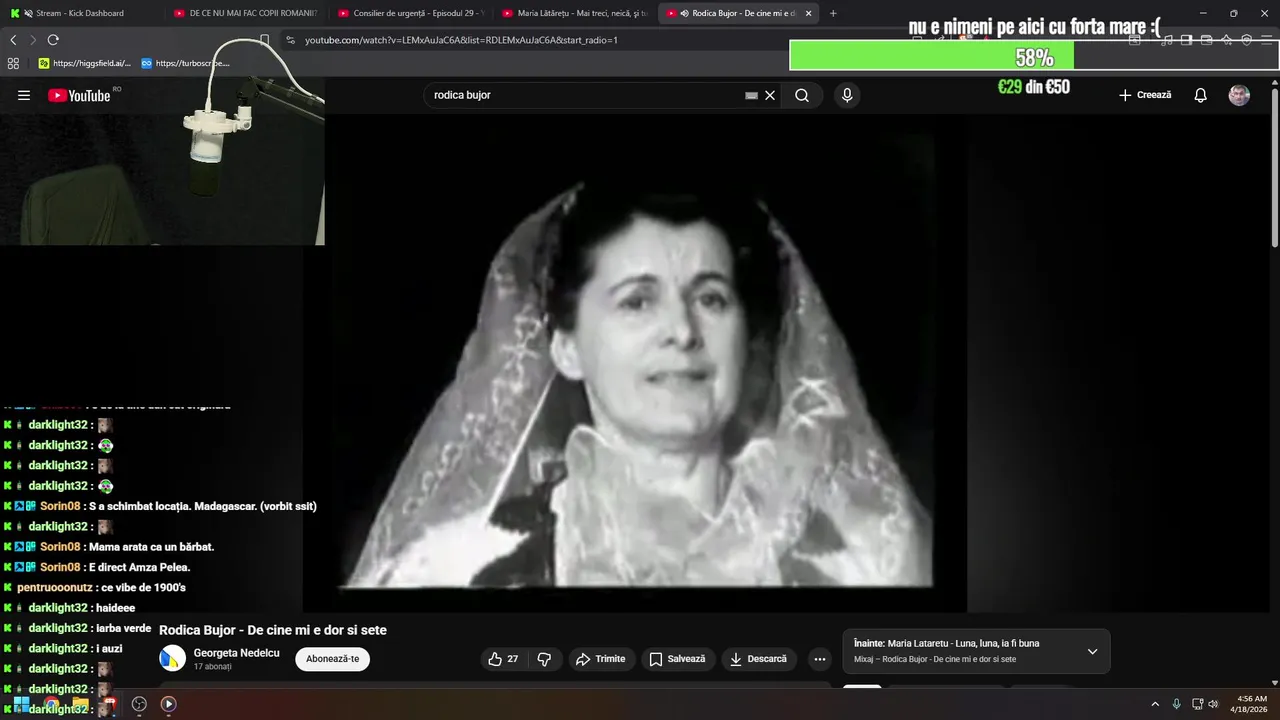The image size is (1280, 720).
Task: Select the '17 abonați' subscriber count
Action: point(212,666)
